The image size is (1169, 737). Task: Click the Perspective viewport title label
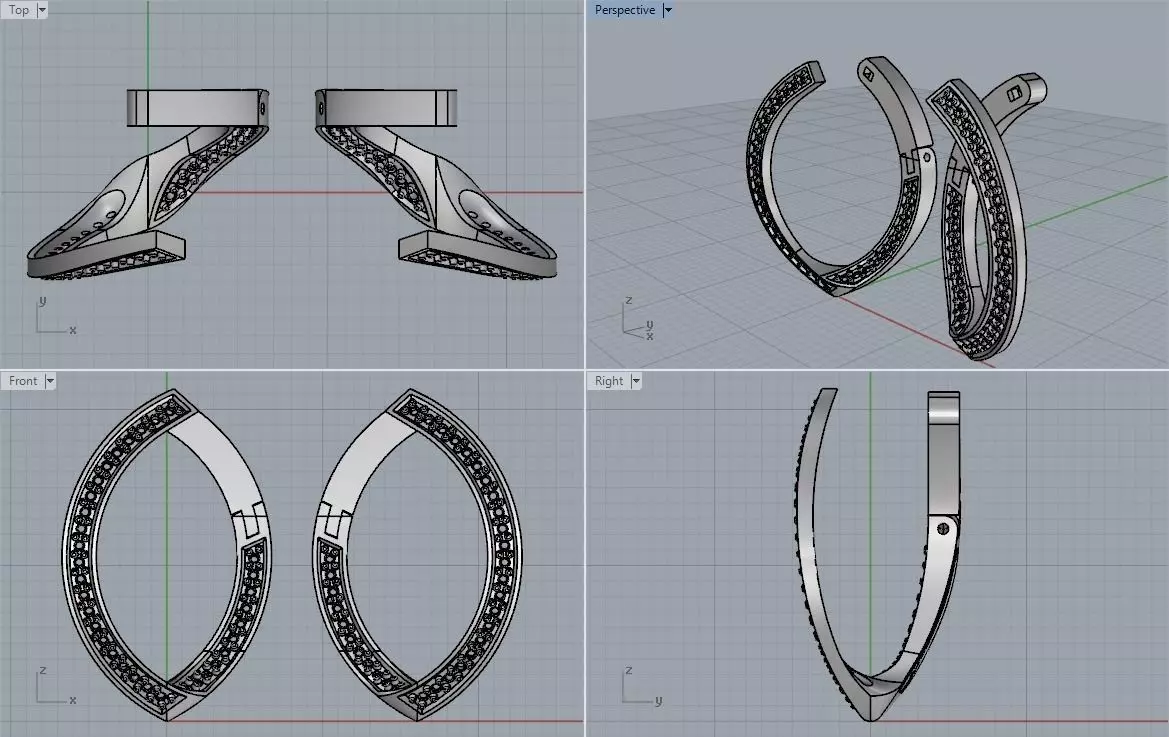pos(625,10)
